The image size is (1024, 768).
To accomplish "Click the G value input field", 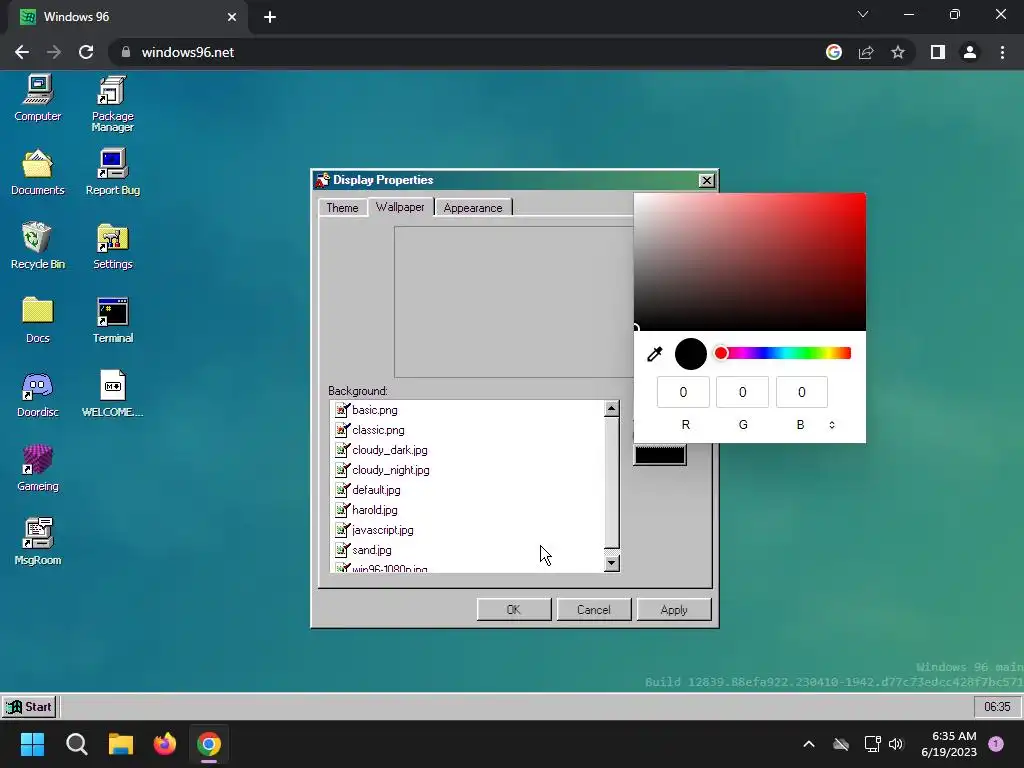I will click(x=743, y=392).
